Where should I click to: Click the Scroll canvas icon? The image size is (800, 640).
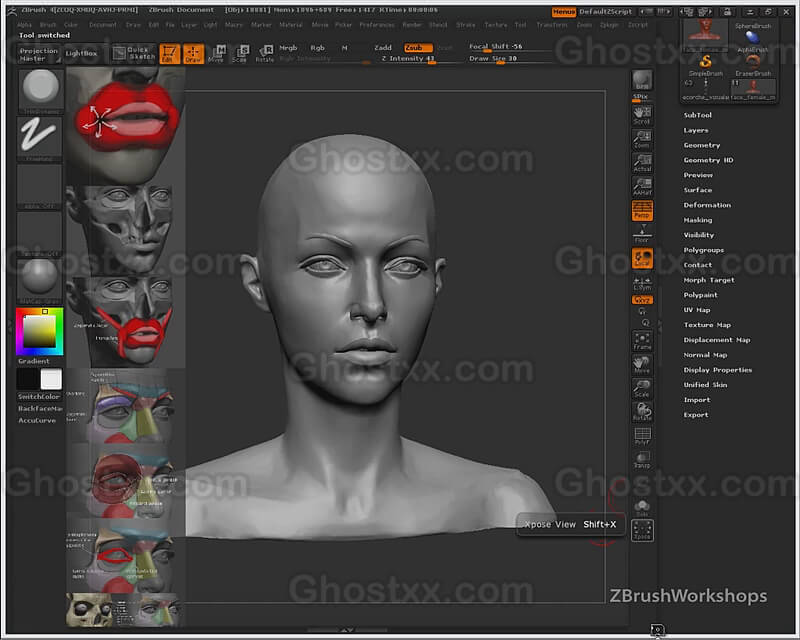point(642,116)
